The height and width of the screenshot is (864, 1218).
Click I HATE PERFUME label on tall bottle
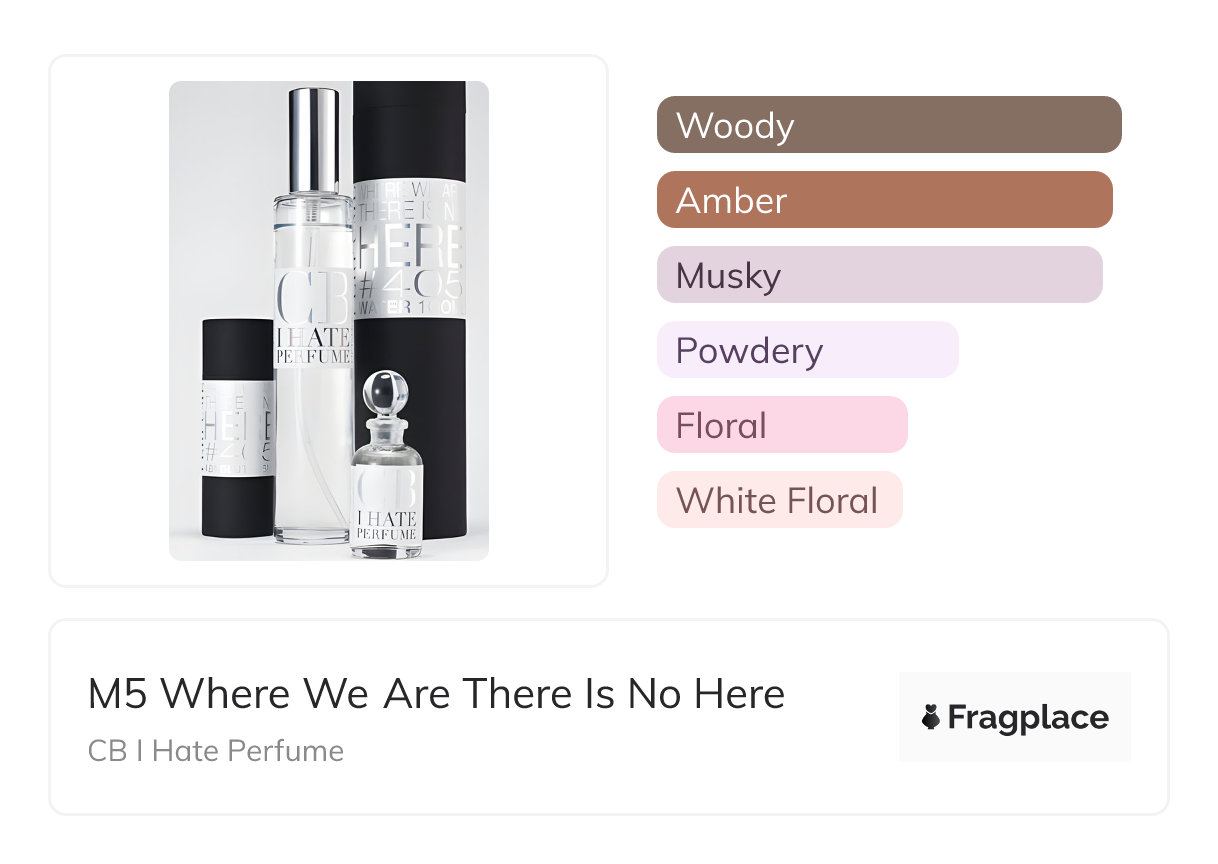tap(312, 348)
